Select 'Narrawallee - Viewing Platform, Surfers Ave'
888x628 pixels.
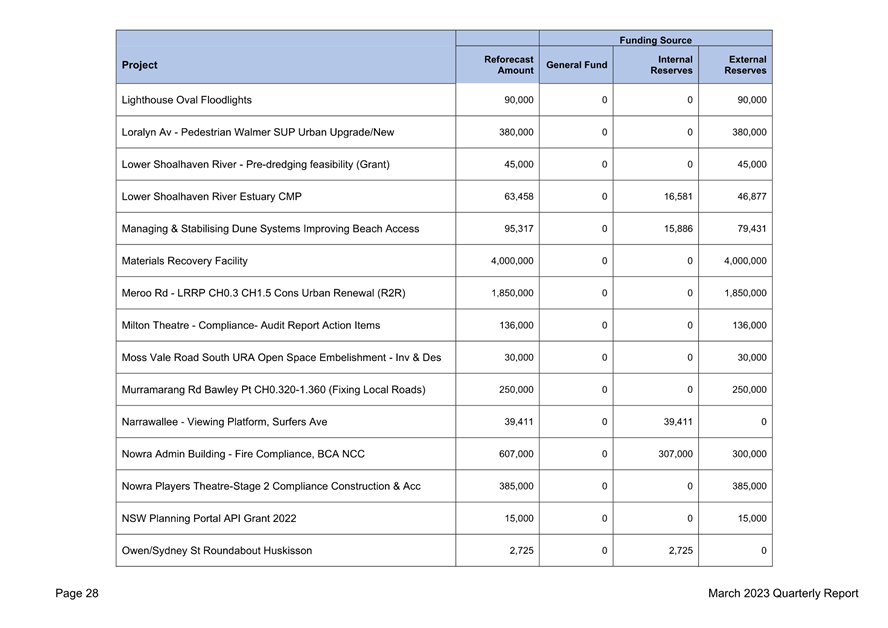click(224, 422)
